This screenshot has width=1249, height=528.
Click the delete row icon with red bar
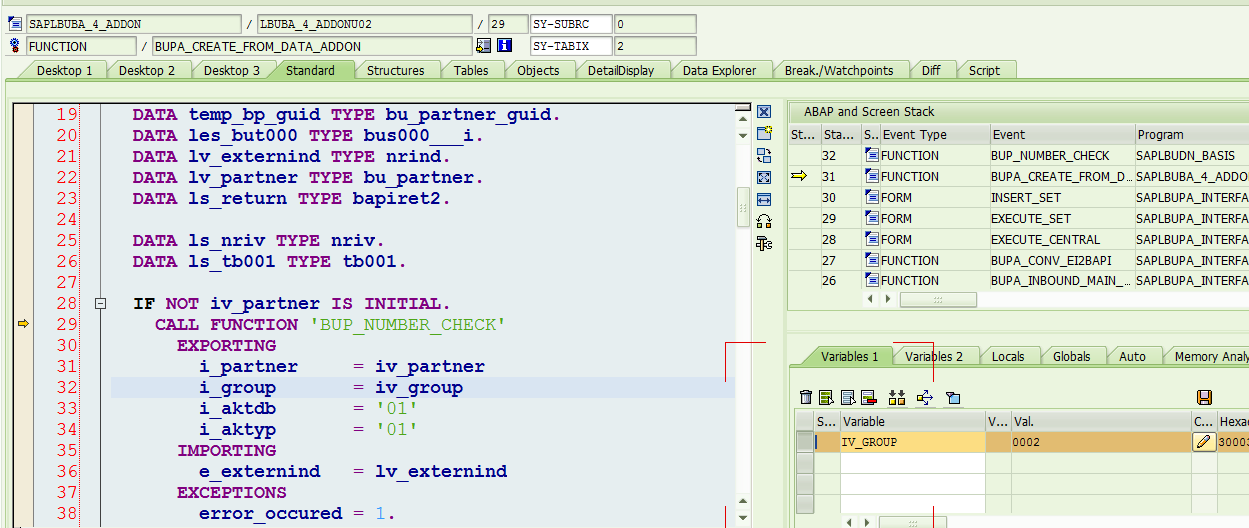coord(868,398)
